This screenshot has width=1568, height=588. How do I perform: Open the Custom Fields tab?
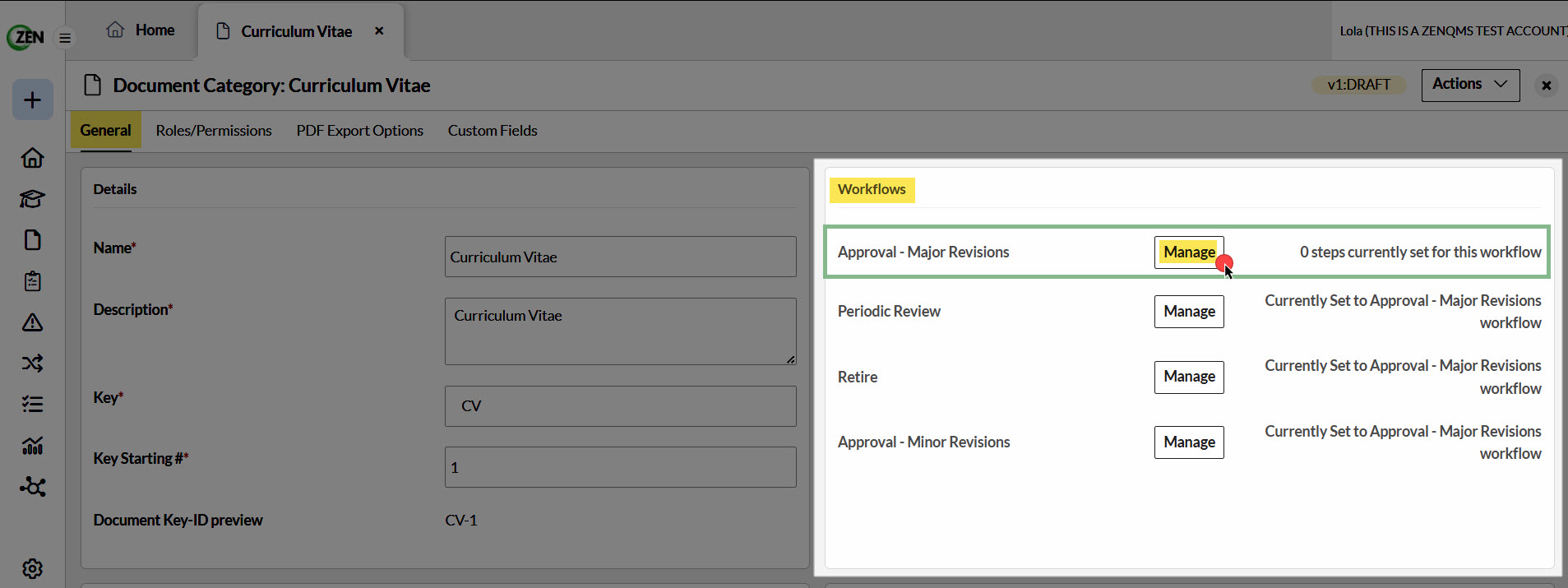pyautogui.click(x=493, y=130)
